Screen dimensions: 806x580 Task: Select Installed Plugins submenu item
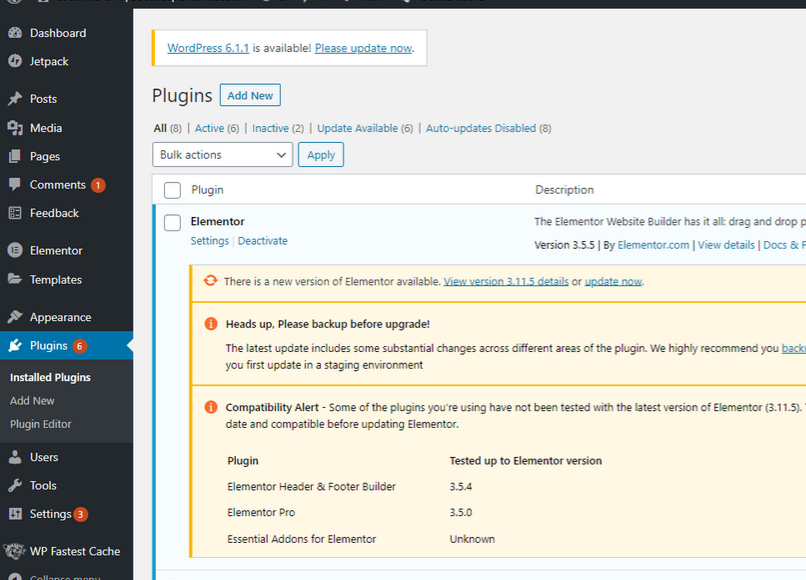point(50,377)
